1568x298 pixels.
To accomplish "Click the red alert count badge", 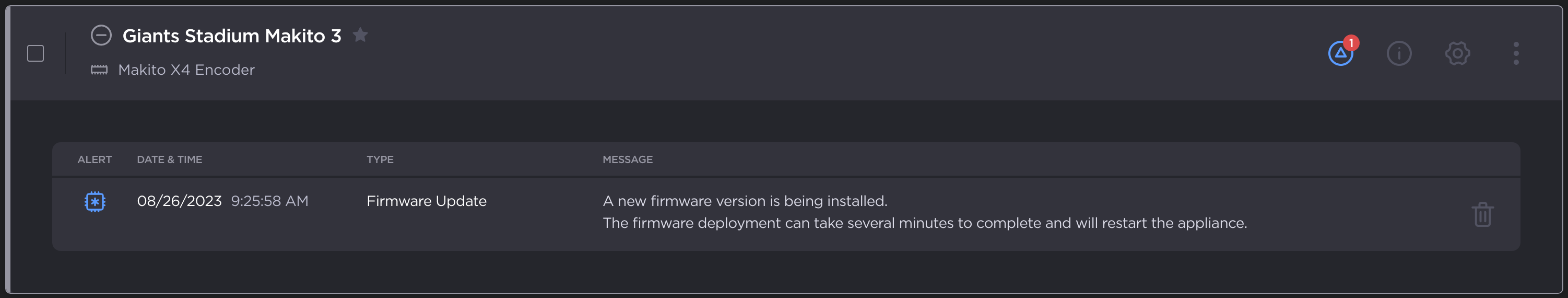I will 1351,43.
